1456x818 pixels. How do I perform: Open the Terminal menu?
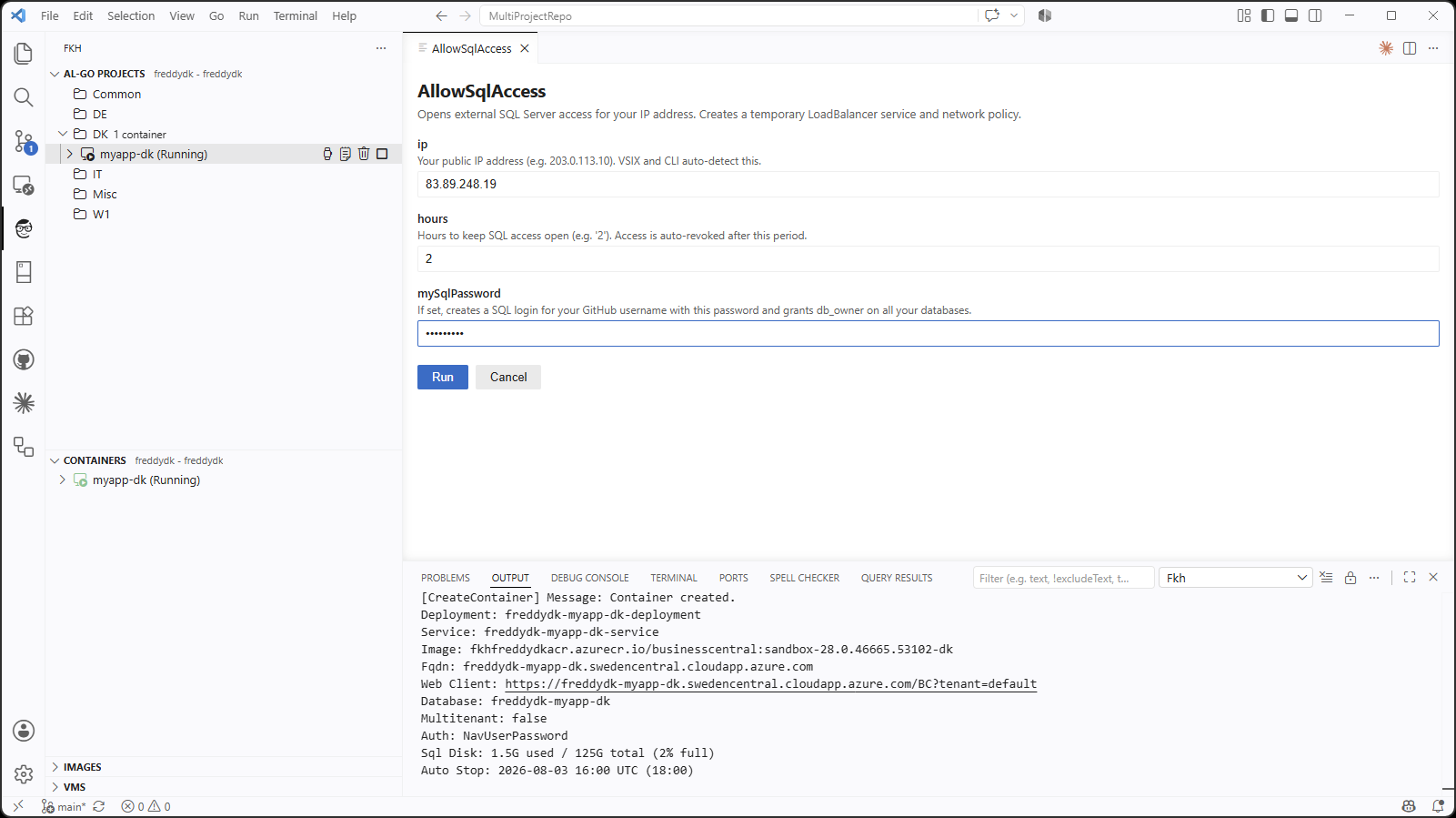(296, 15)
